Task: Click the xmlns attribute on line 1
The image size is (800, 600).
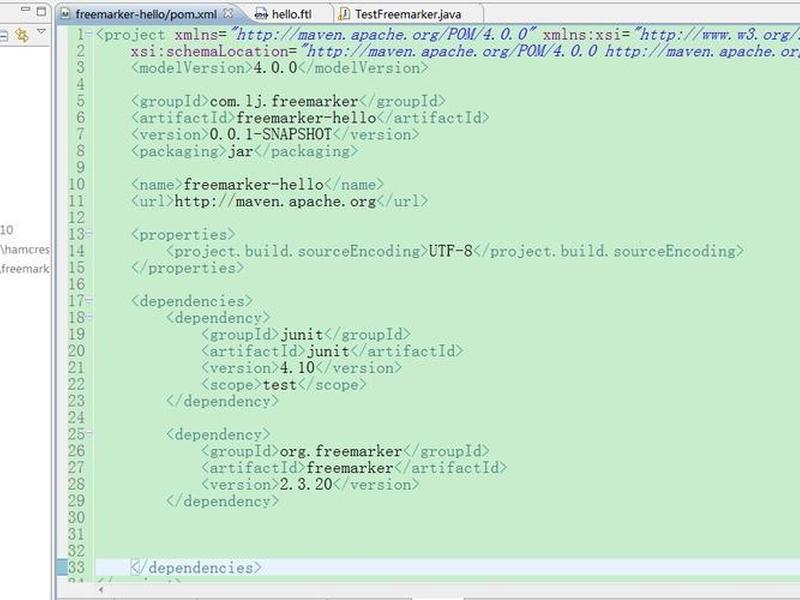Action: coord(196,35)
